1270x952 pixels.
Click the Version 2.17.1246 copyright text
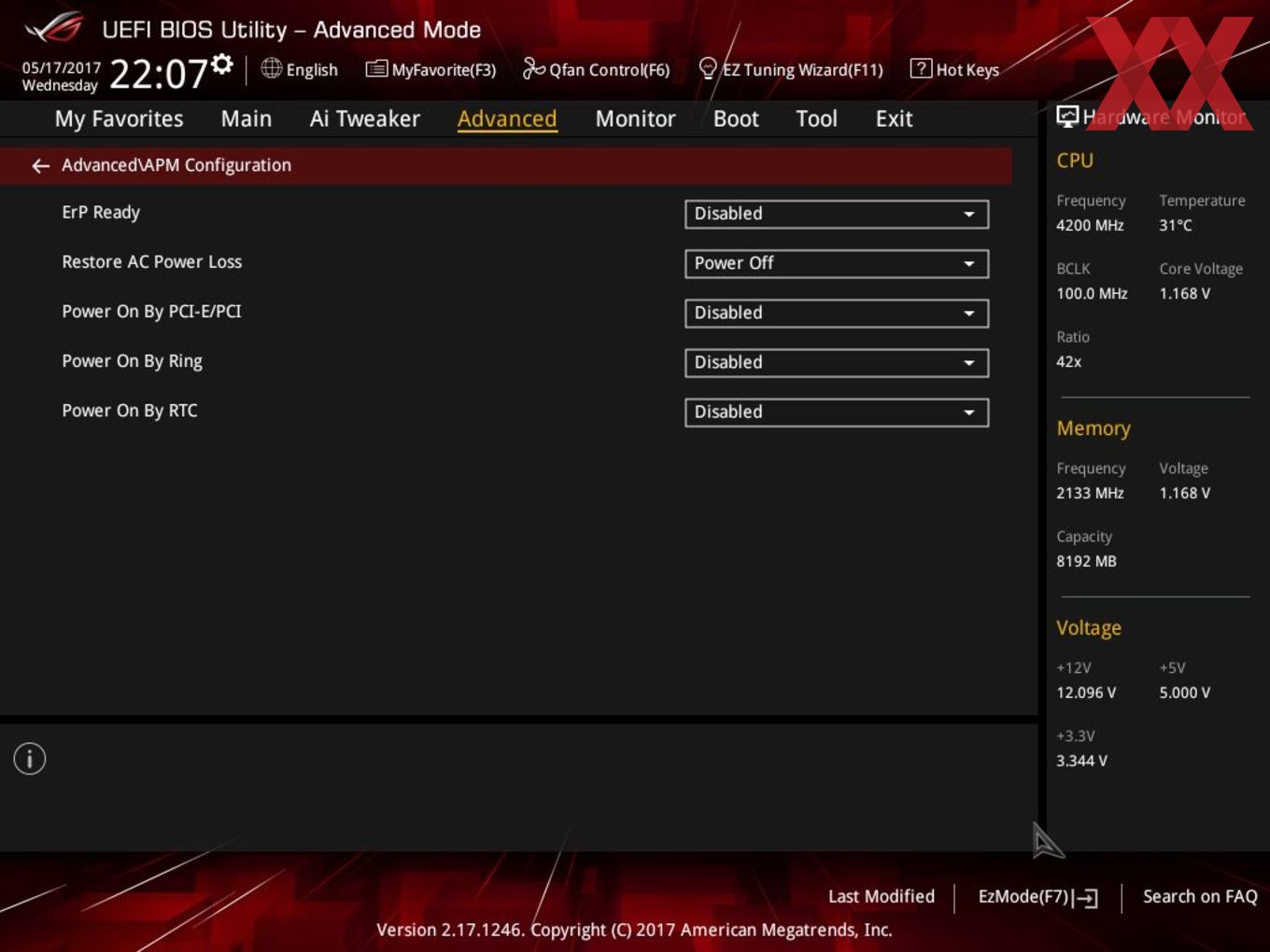pos(634,930)
